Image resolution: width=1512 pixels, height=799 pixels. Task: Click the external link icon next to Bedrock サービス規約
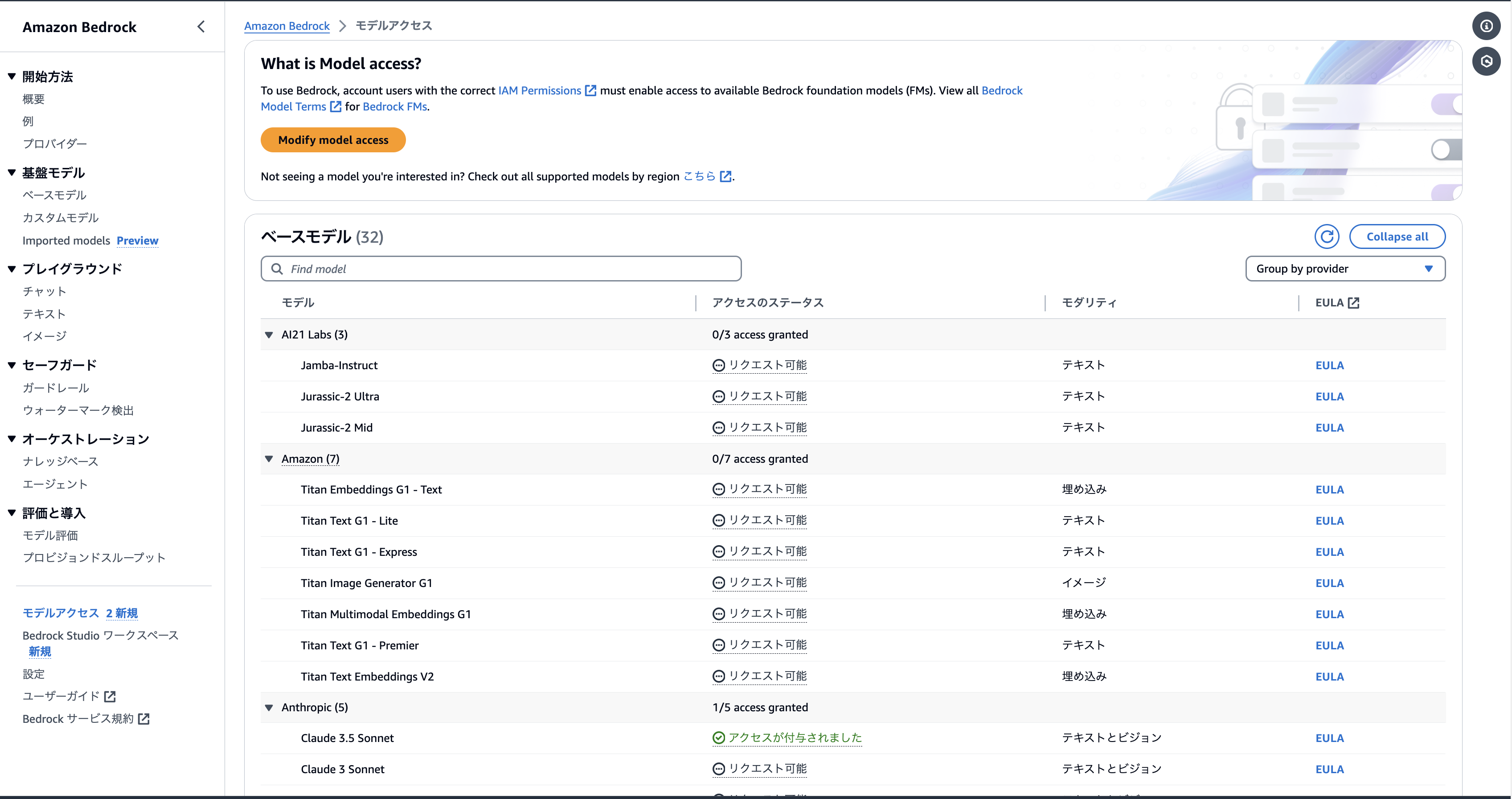point(144,719)
